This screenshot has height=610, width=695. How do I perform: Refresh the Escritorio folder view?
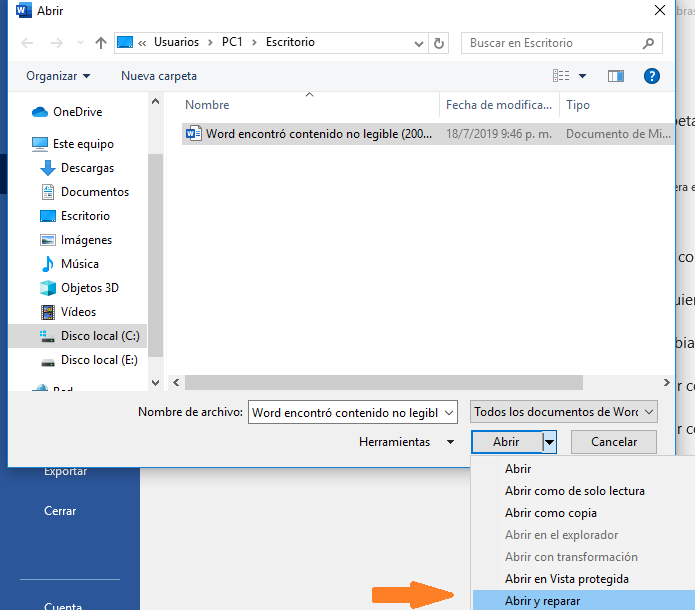[439, 43]
